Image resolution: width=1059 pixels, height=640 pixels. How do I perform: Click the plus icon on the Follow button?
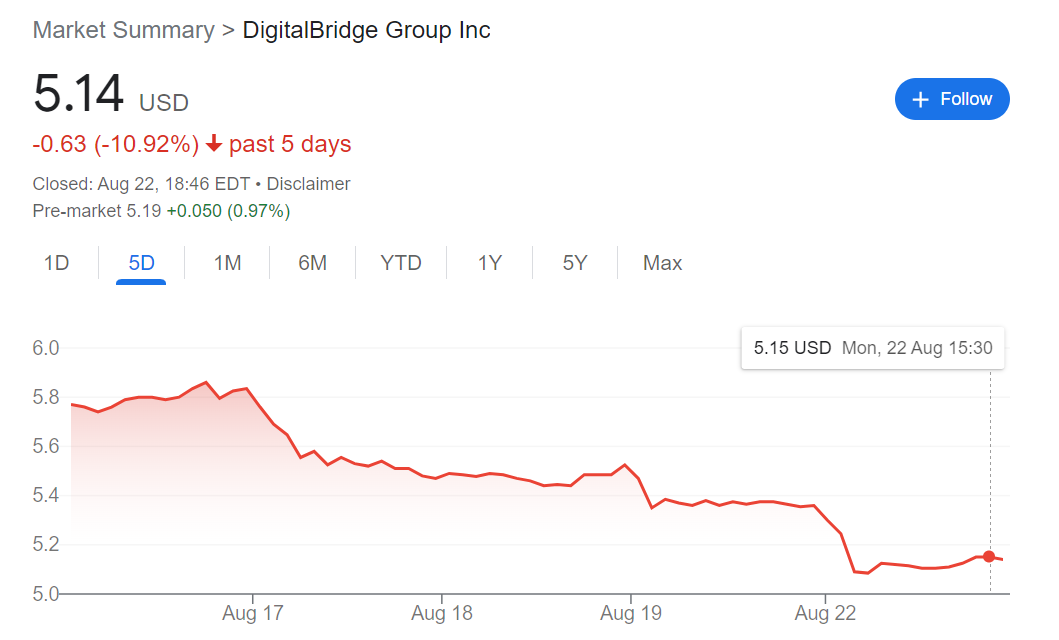[919, 99]
